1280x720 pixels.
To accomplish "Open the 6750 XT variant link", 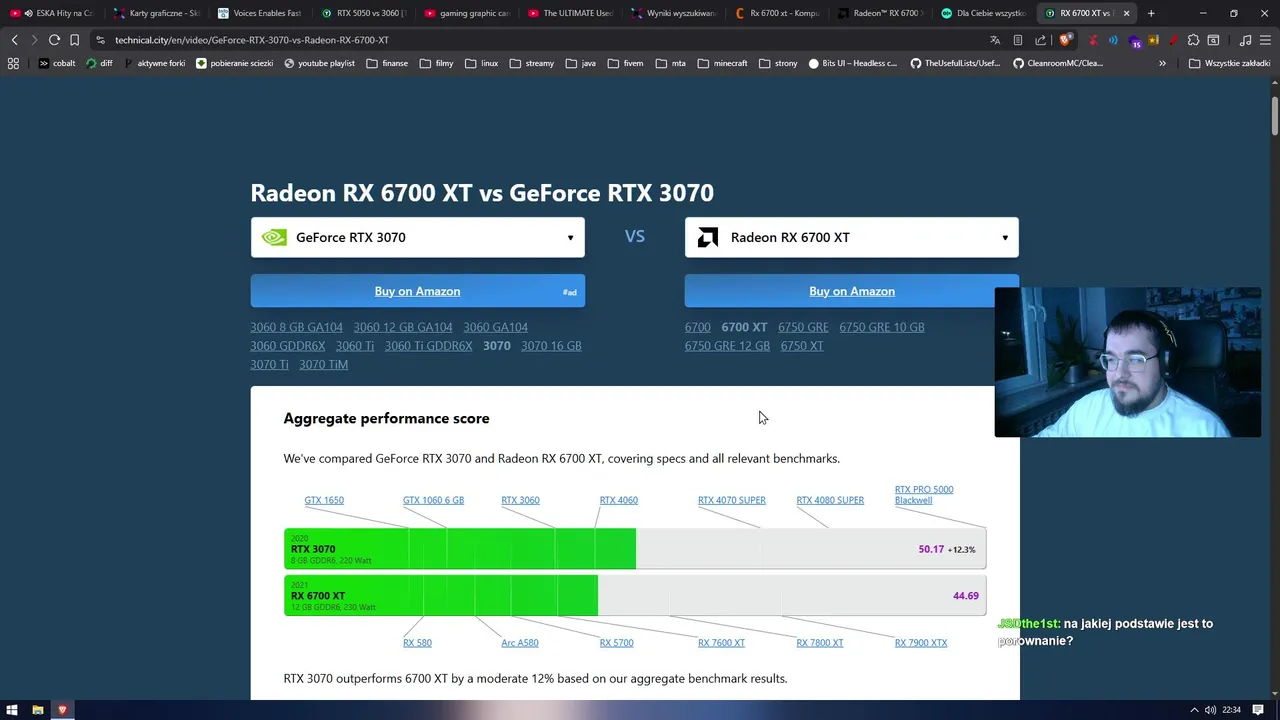I will click(802, 346).
